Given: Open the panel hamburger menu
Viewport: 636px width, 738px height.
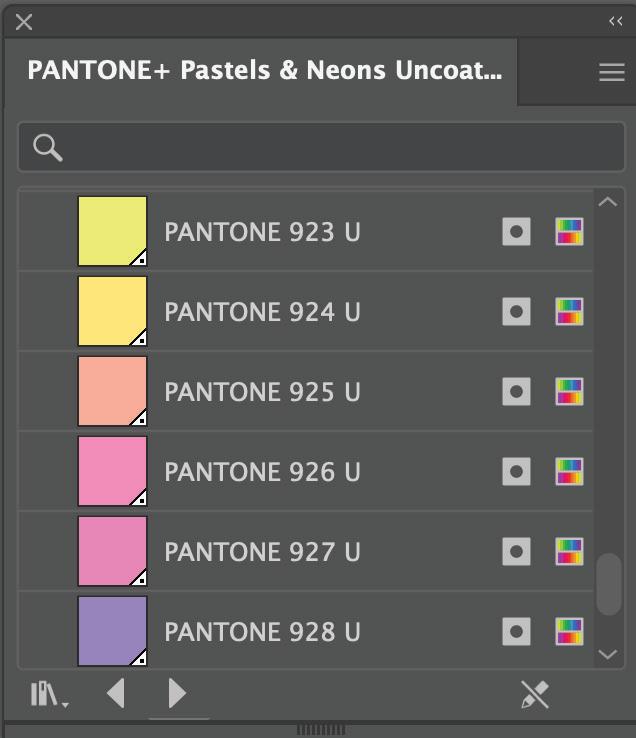Looking at the screenshot, I should click(x=612, y=72).
